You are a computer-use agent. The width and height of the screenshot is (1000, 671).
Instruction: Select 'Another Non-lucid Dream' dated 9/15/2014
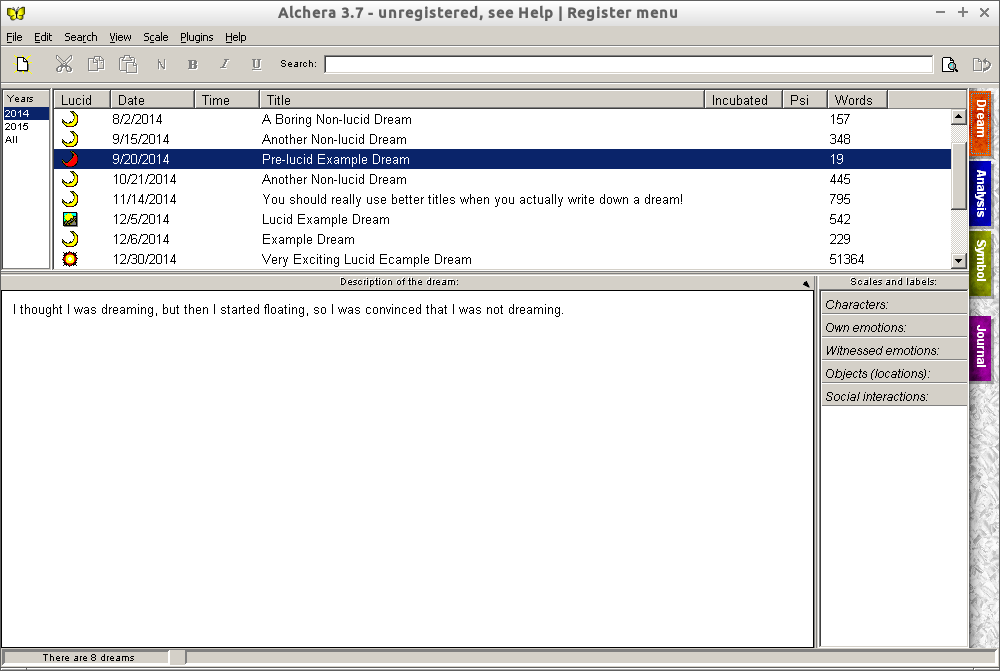click(x=502, y=139)
